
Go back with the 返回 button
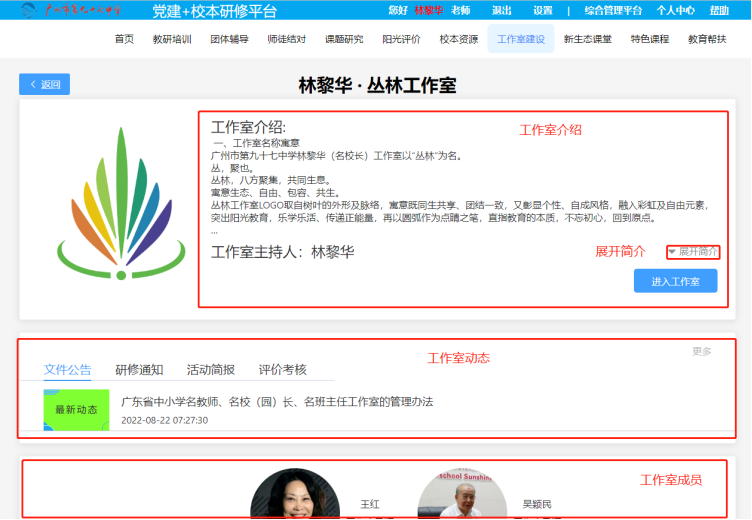click(45, 84)
